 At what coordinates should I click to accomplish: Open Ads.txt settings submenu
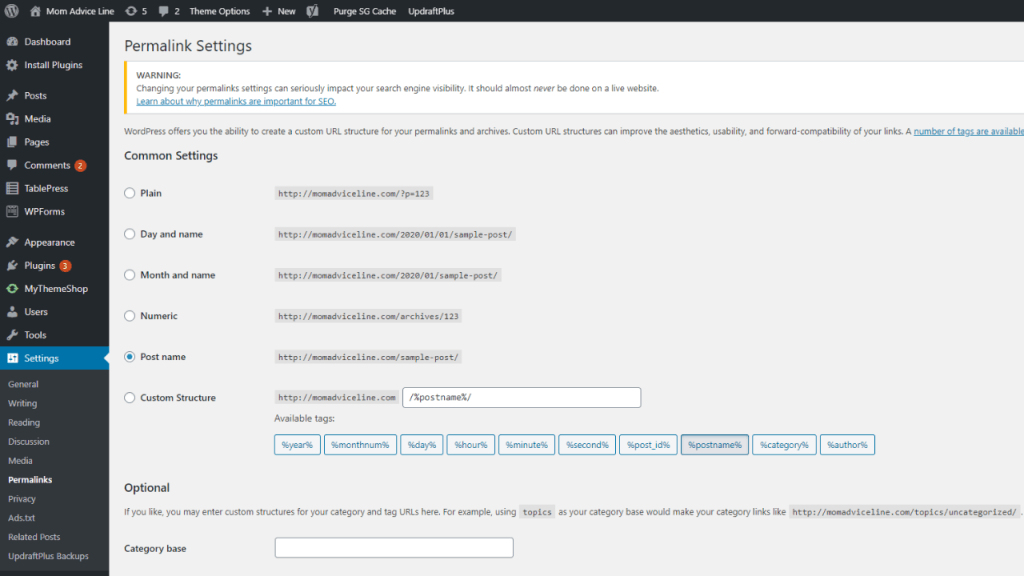(x=22, y=518)
